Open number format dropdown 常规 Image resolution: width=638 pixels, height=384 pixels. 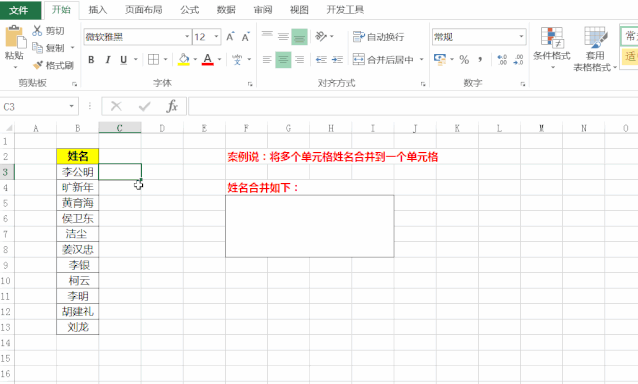pyautogui.click(x=521, y=37)
